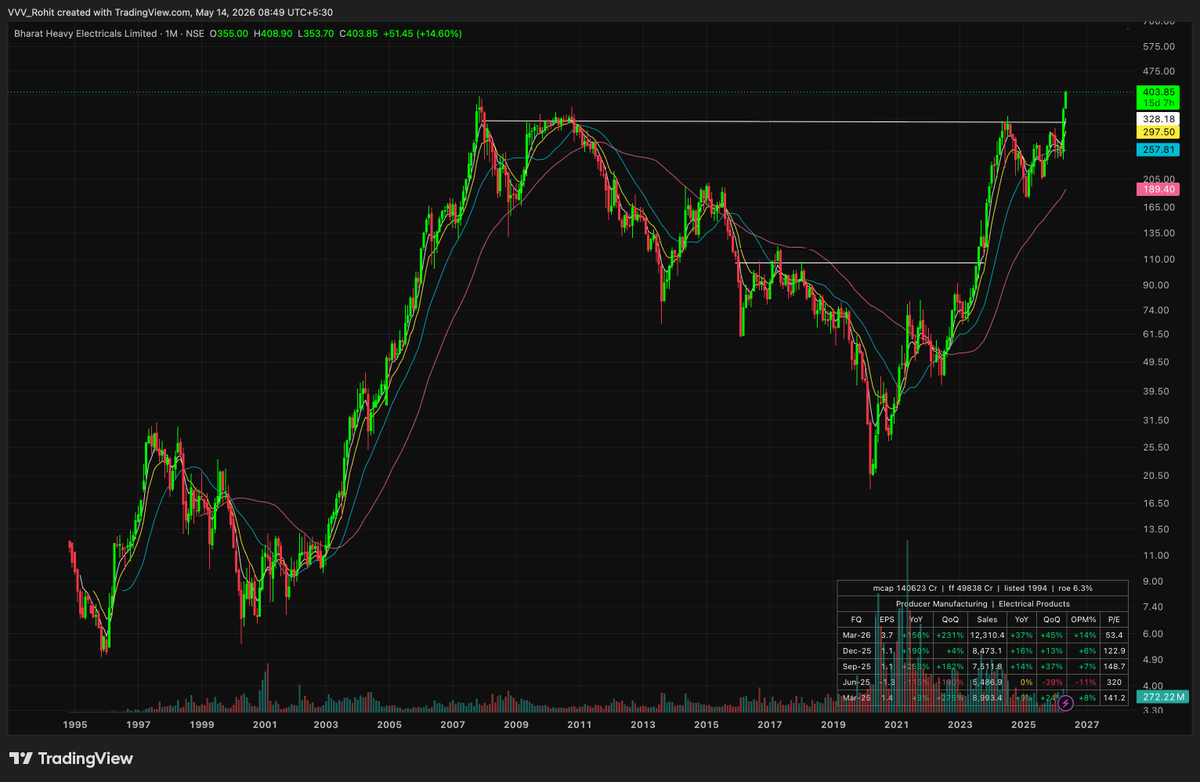1200x782 pixels.
Task: Click the NSE exchange label in legend
Action: pos(195,34)
